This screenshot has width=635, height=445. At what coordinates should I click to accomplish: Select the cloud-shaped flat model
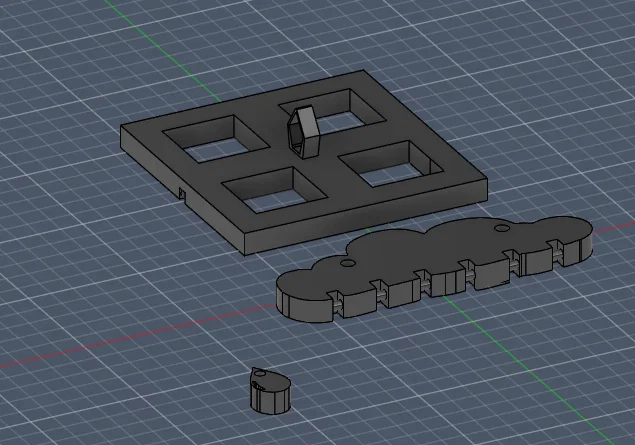point(434,269)
